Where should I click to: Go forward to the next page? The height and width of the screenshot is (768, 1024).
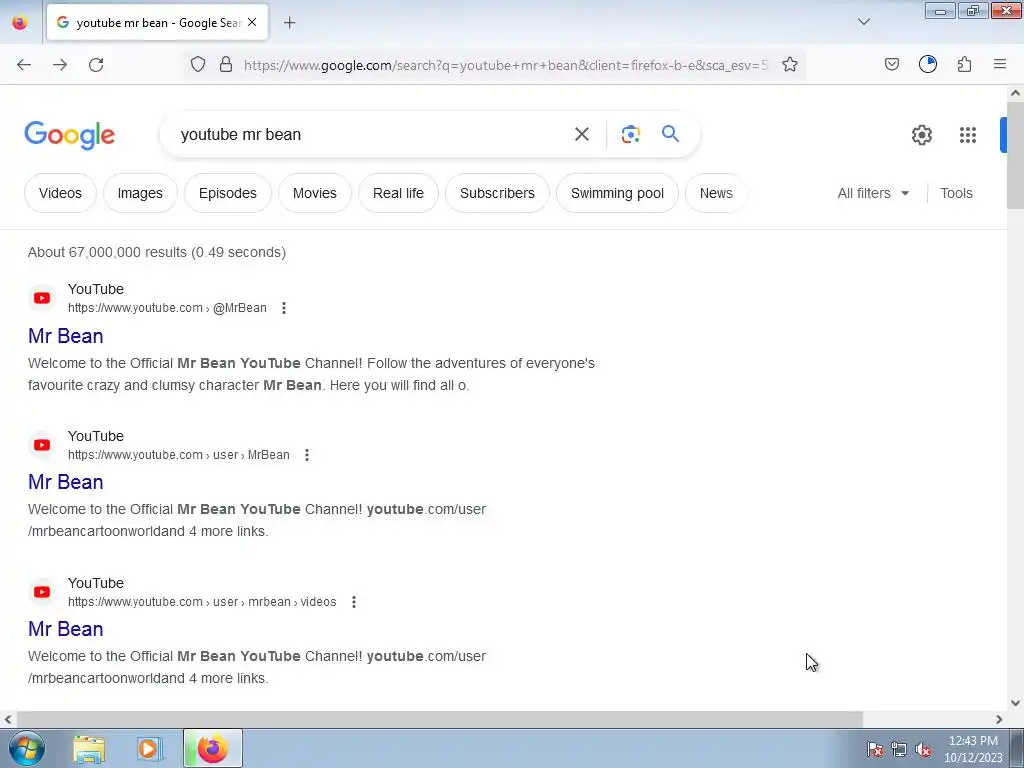coord(60,65)
